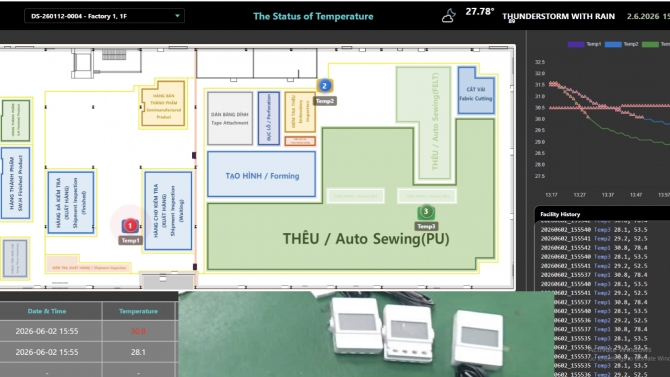Click the 27.78° outdoor temperature reading
Viewport: 670px width, 377px height.
coord(480,12)
